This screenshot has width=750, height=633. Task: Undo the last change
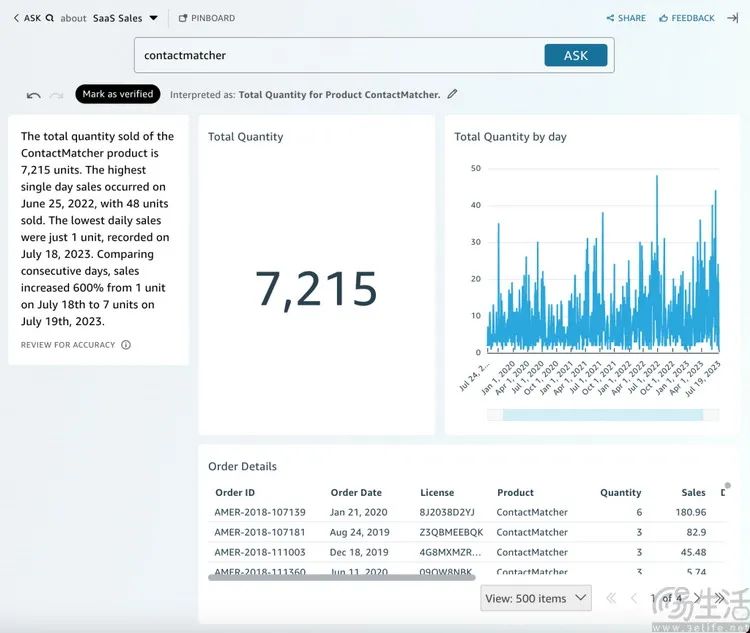click(33, 95)
